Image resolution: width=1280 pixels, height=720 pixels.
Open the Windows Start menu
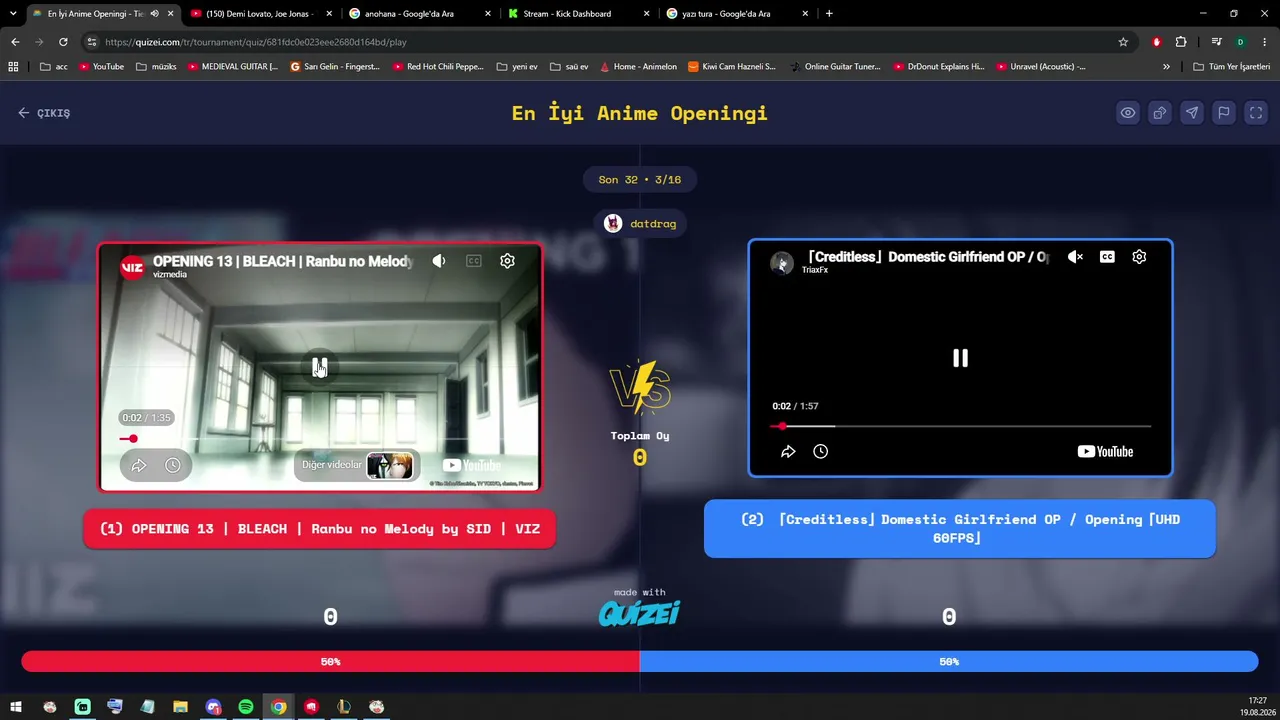point(16,707)
